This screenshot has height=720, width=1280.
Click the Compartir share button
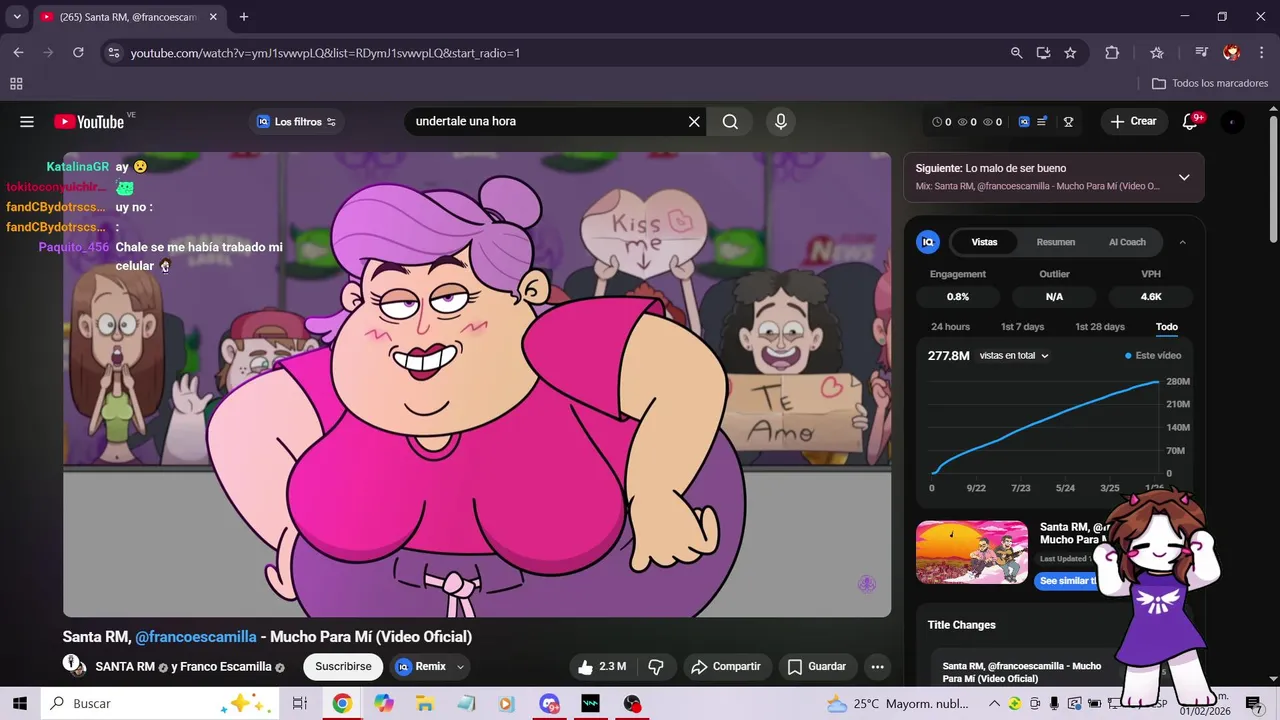[726, 667]
